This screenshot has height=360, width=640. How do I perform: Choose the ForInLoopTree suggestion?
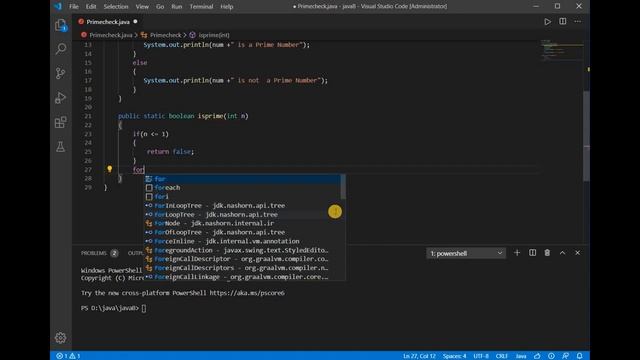(242, 206)
